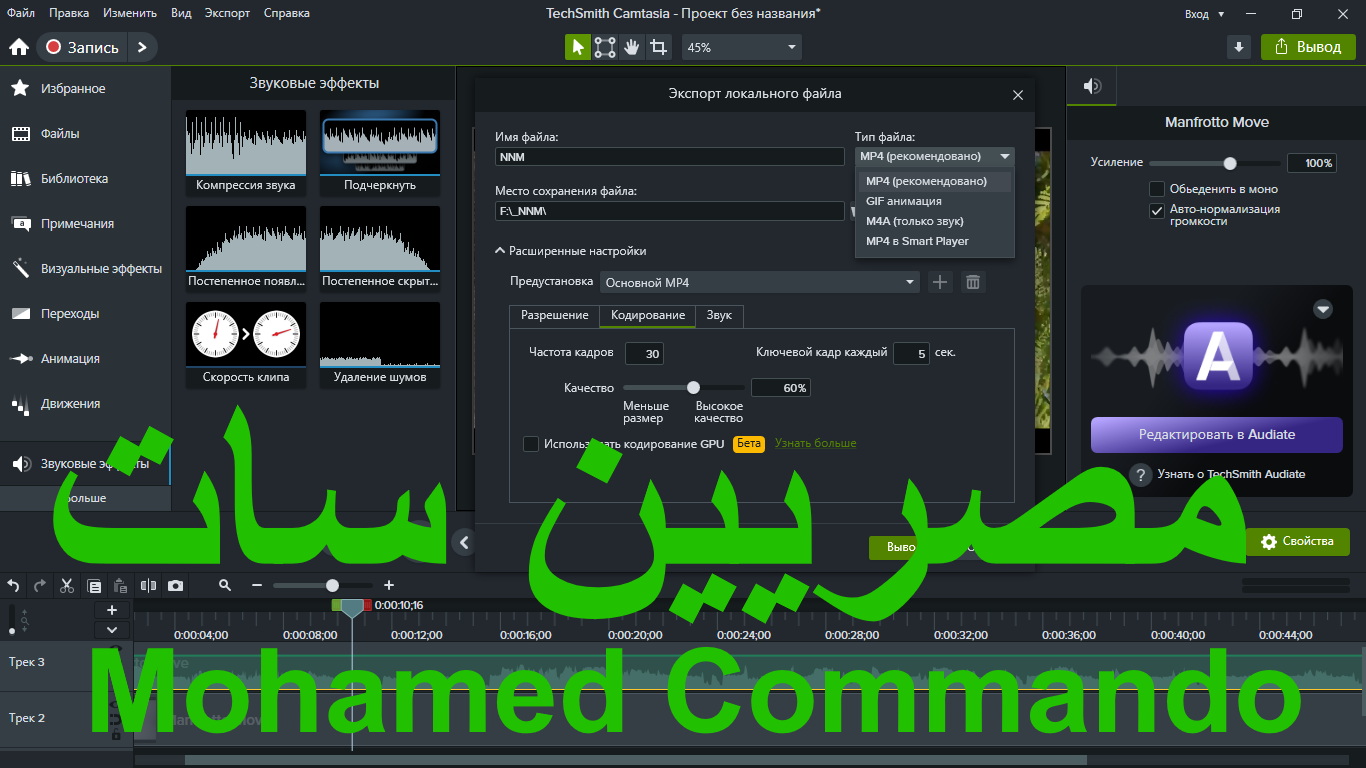Open the canvas zoom 45% dropdown
This screenshot has width=1366, height=768.
pos(742,47)
